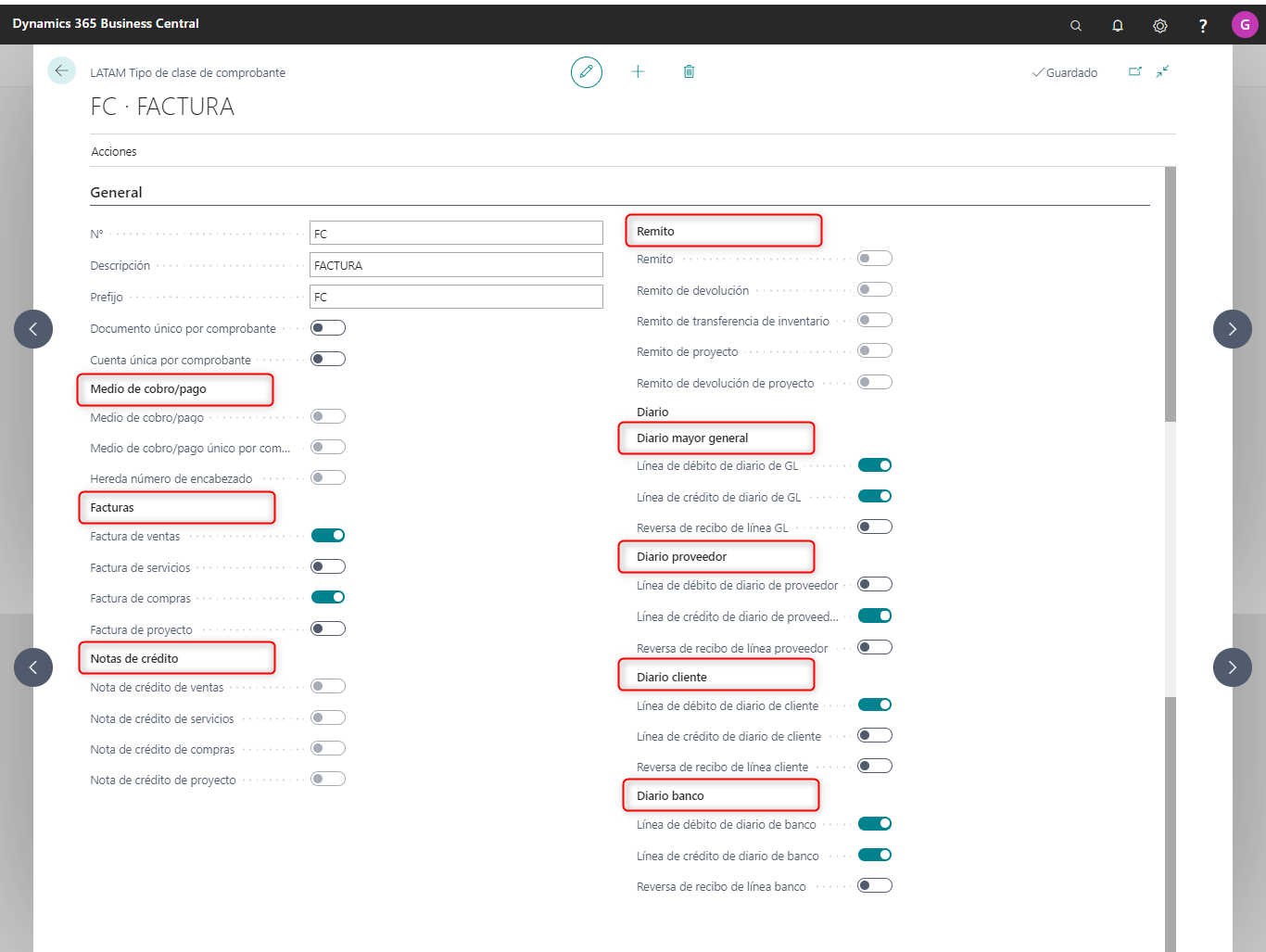
Task: Click the upper left previous-record arrow
Action: click(x=33, y=329)
